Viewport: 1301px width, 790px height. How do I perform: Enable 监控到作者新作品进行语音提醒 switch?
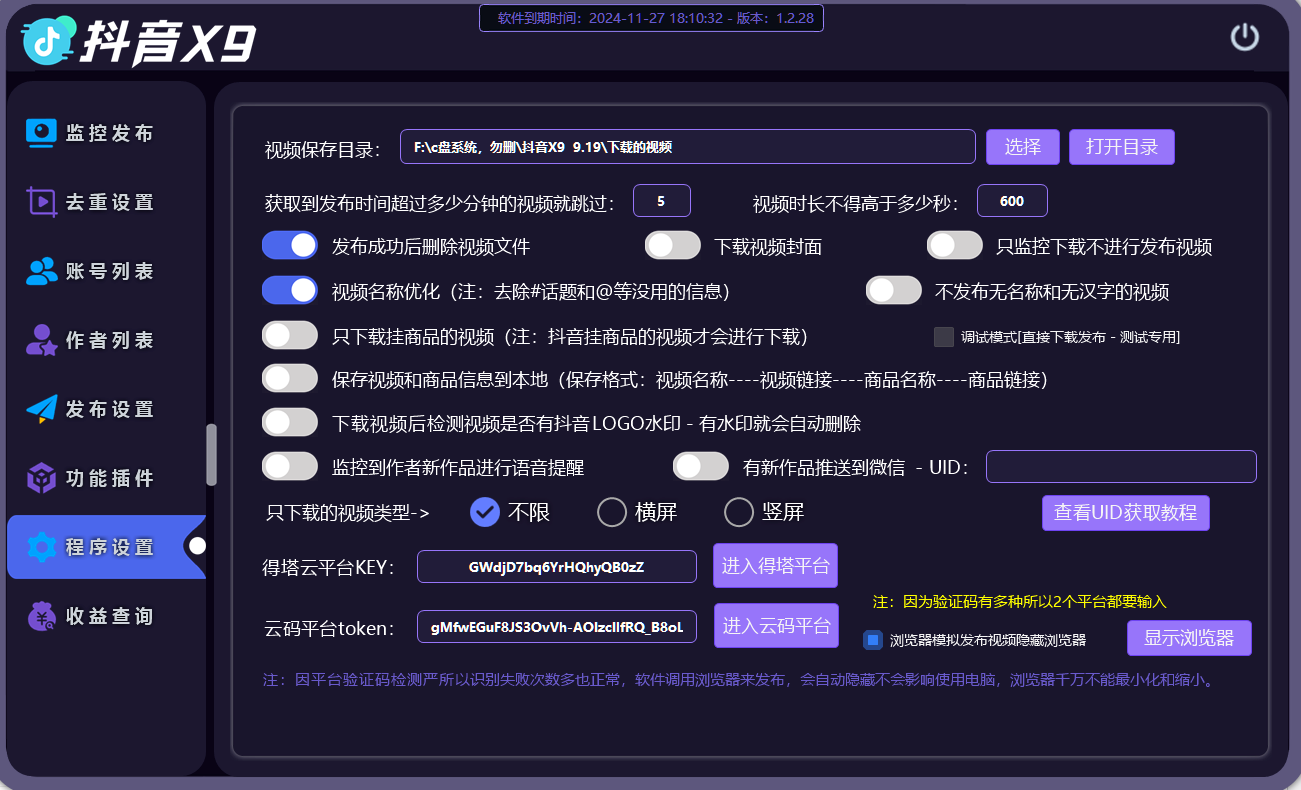[290, 466]
